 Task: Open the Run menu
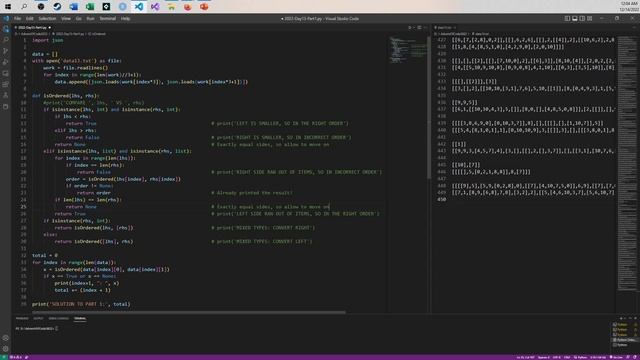coord(90,18)
